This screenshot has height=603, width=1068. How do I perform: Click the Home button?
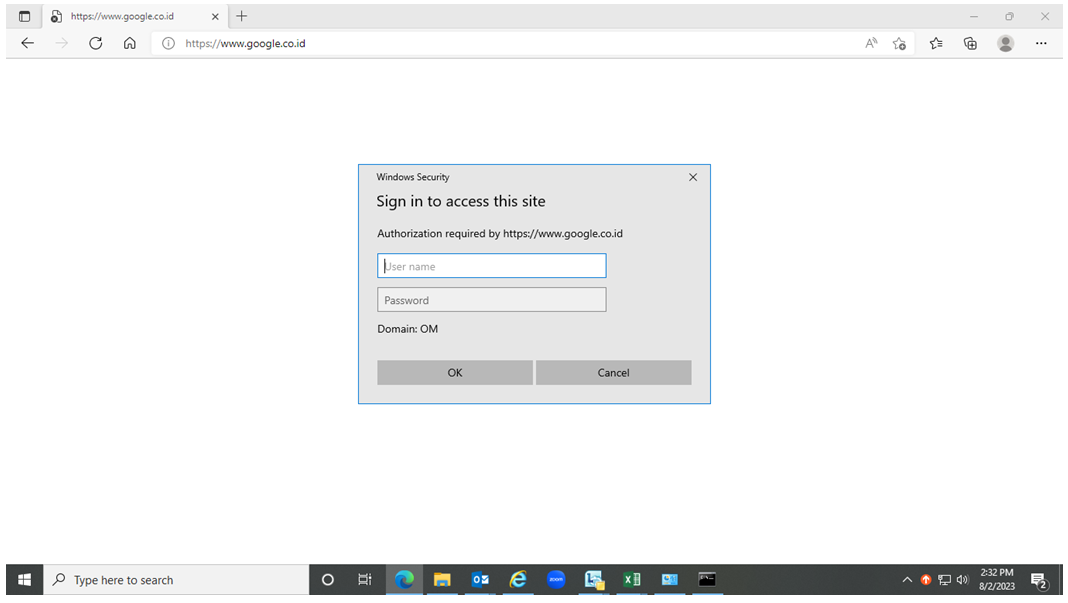click(x=130, y=43)
